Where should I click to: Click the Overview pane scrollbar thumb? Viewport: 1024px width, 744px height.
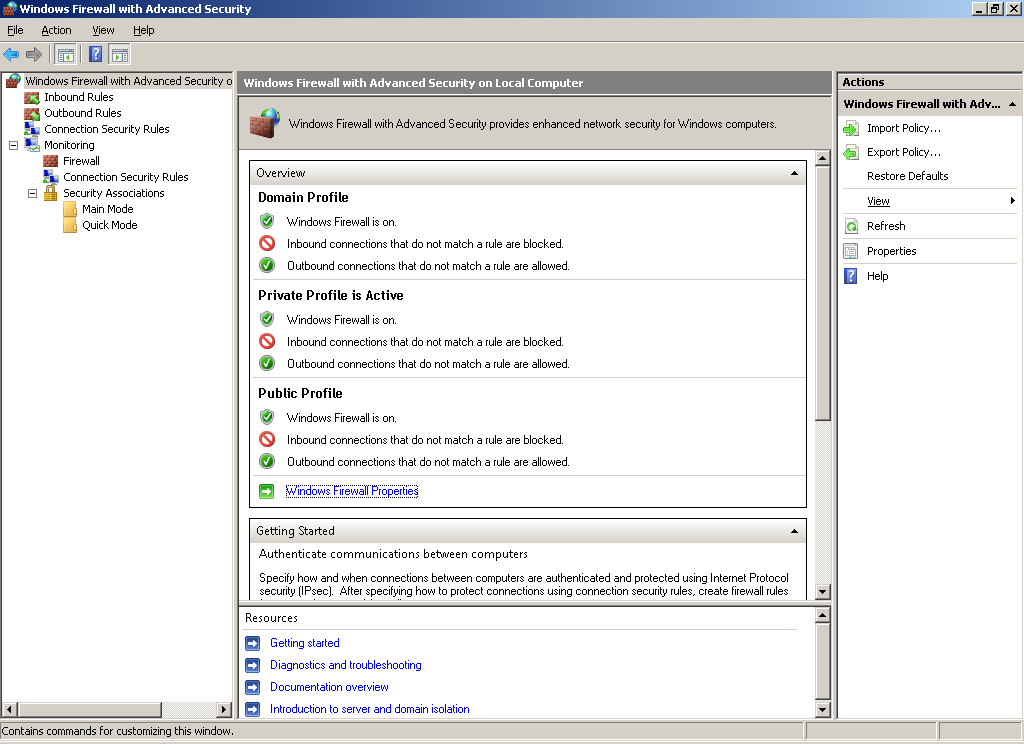pyautogui.click(x=823, y=293)
